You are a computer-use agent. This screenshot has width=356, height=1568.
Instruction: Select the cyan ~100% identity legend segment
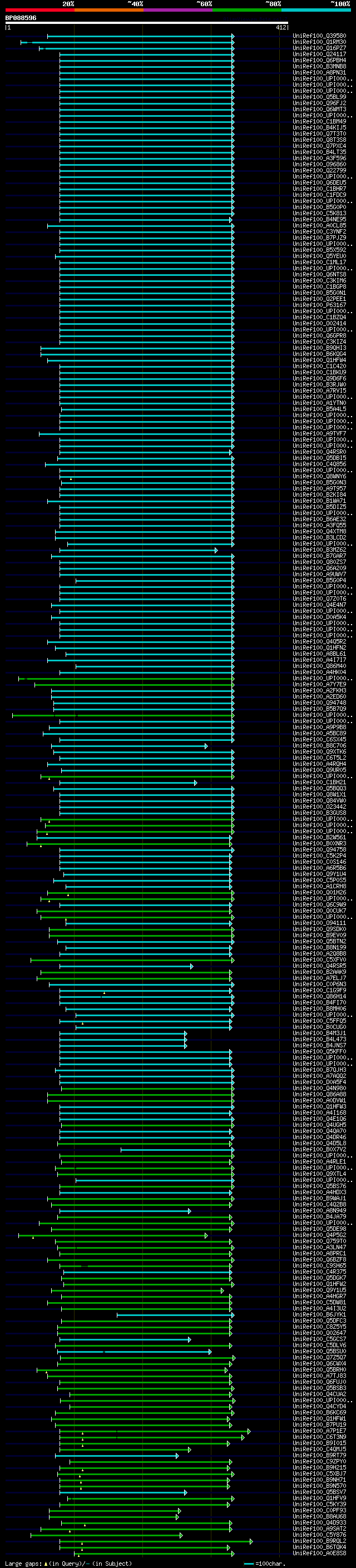pyautogui.click(x=317, y=10)
